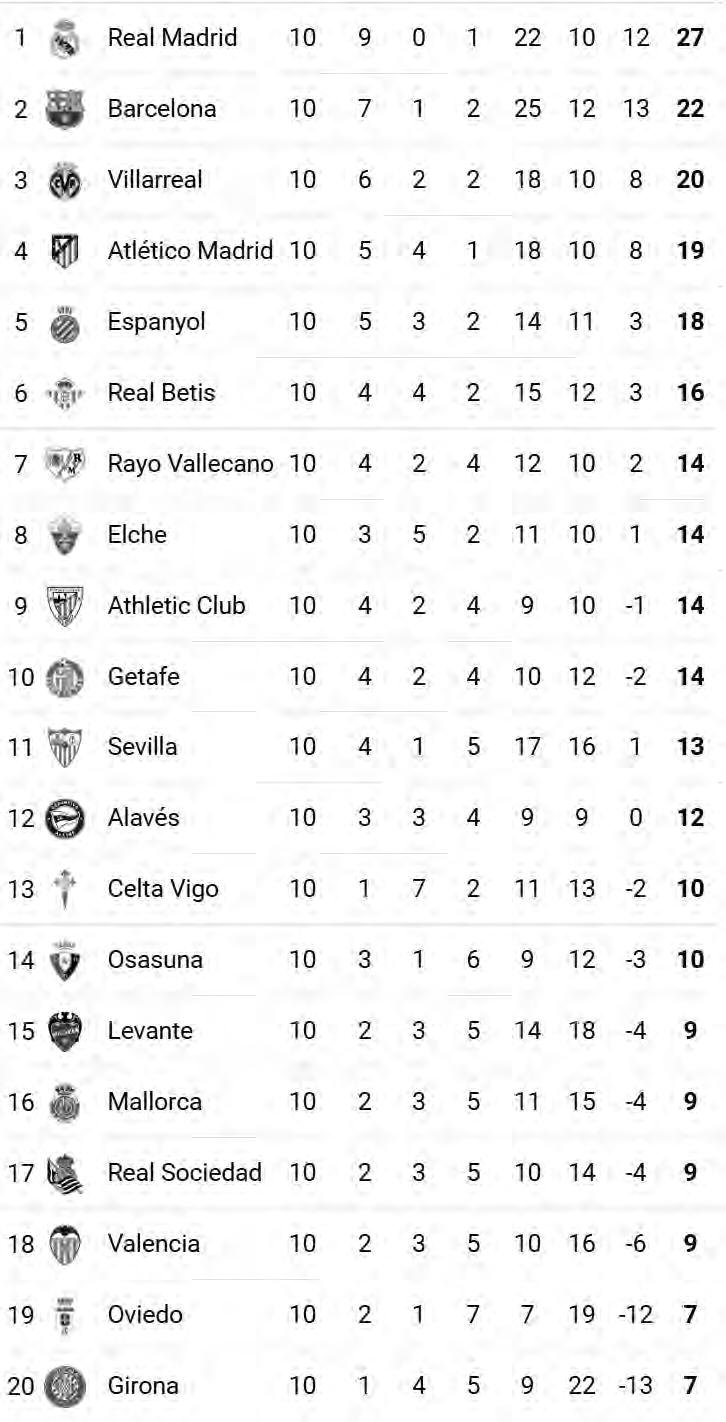Open the Celta Vigo team link
The height and width of the screenshot is (1422, 726).
click(162, 889)
